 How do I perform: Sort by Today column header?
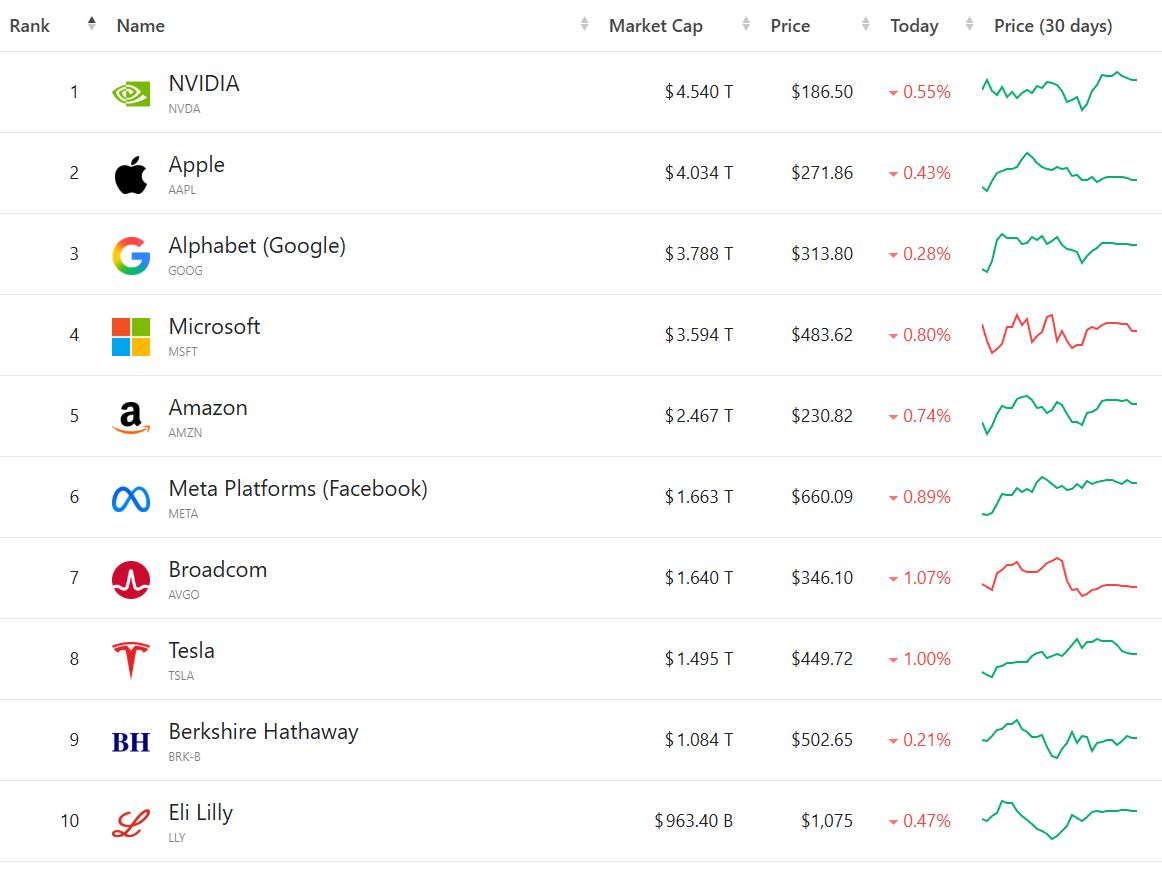[914, 26]
